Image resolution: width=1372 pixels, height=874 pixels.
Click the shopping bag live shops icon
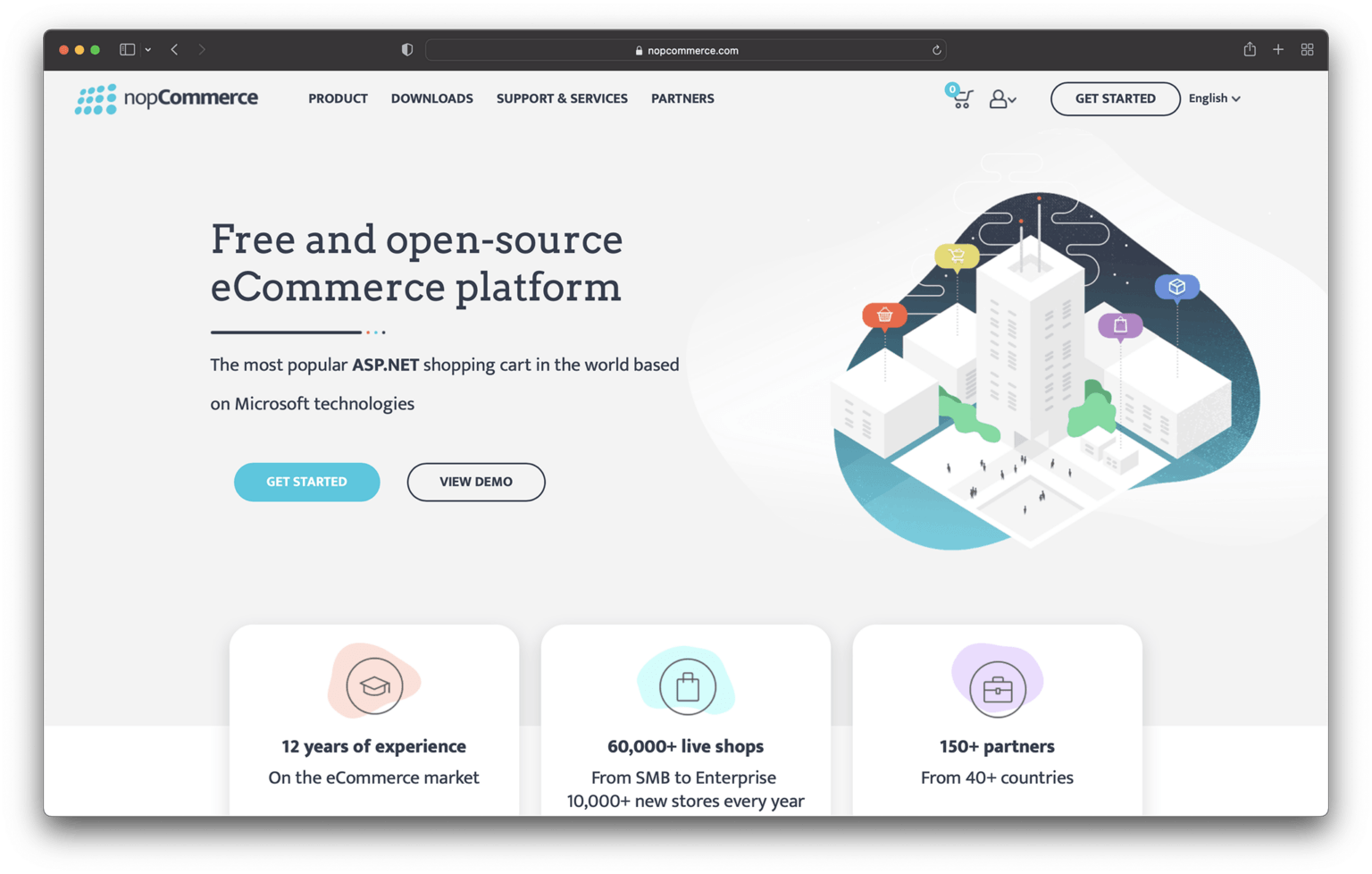pos(685,685)
